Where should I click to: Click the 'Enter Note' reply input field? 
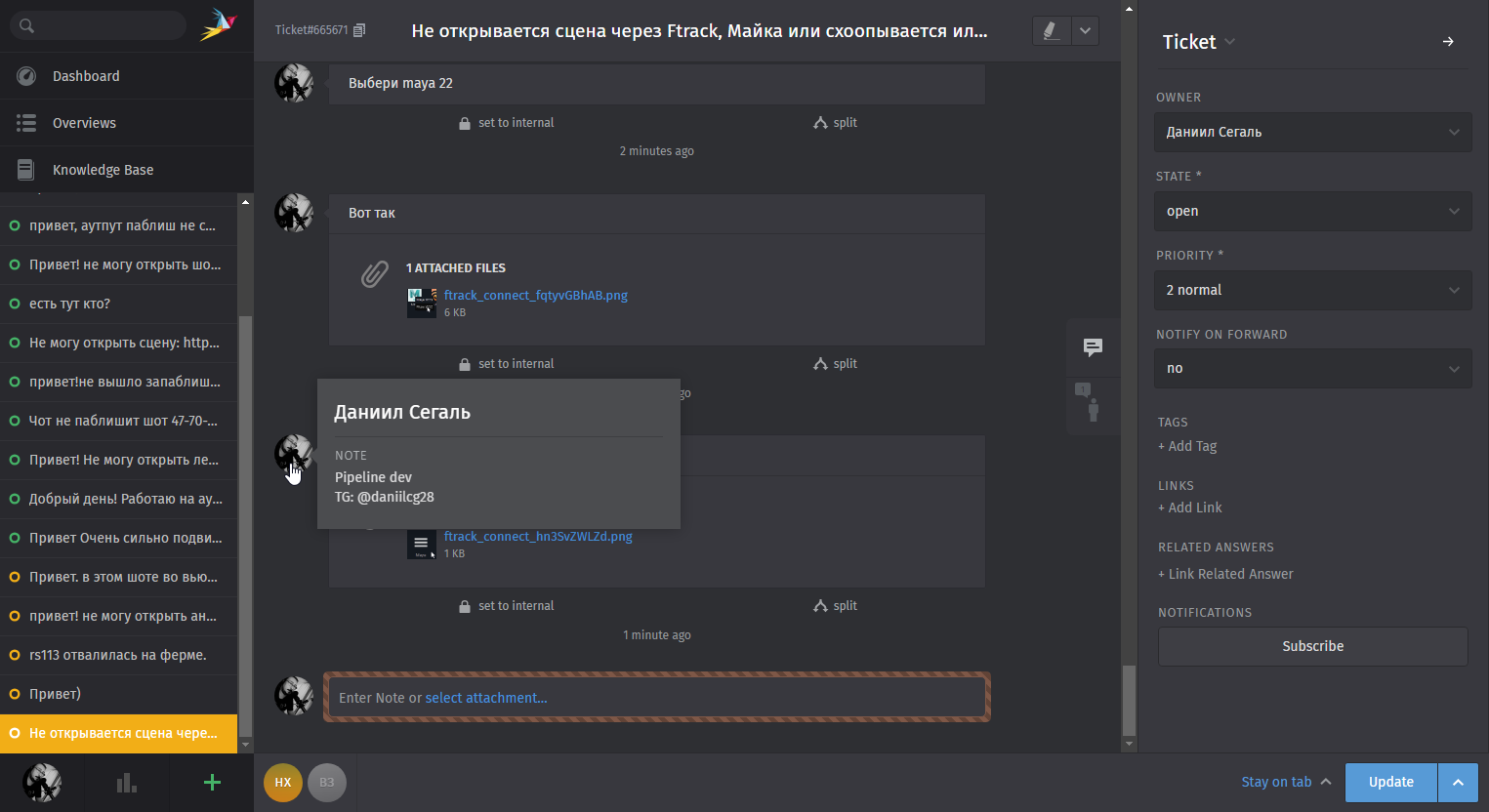click(656, 698)
